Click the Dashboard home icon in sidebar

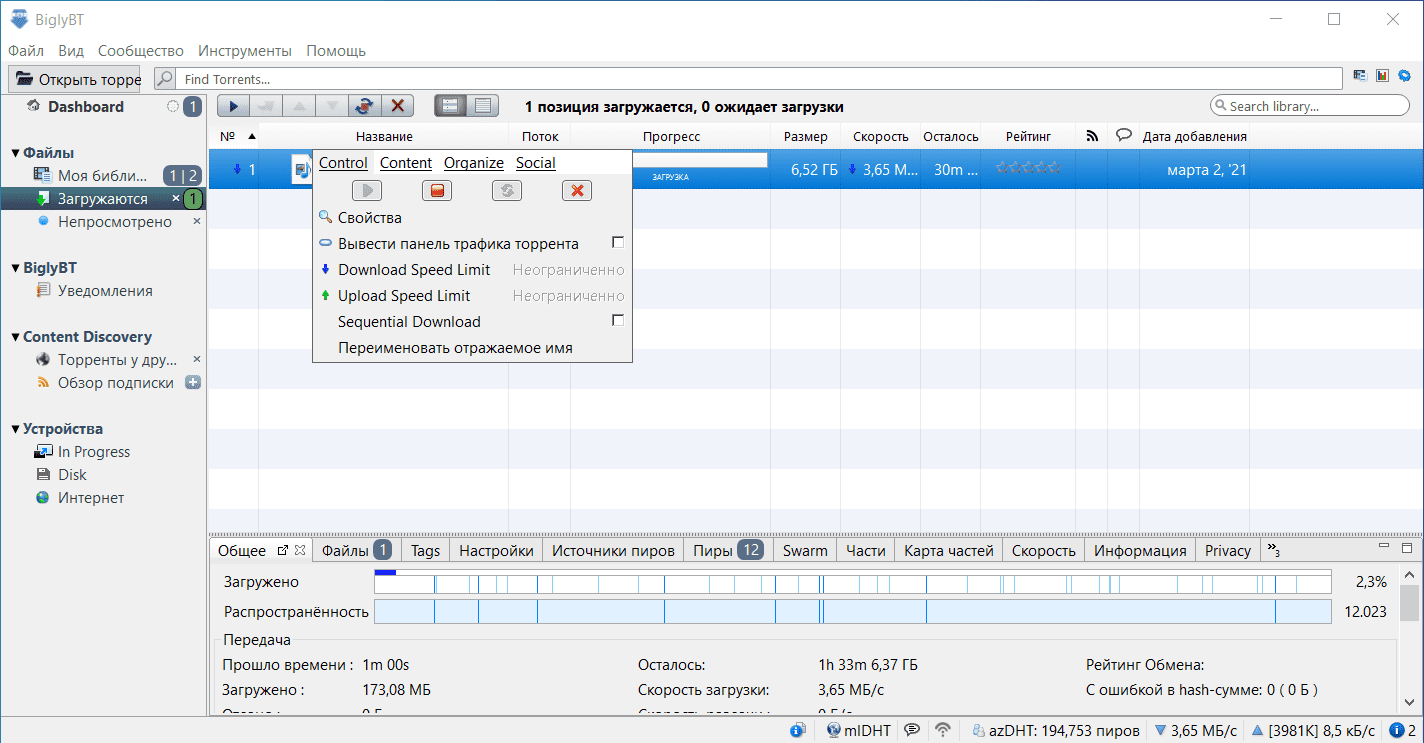pyautogui.click(x=33, y=106)
